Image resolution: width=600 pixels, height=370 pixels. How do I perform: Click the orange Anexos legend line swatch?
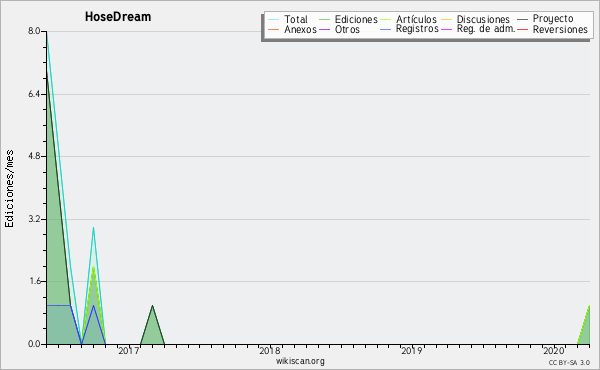[x=274, y=29]
